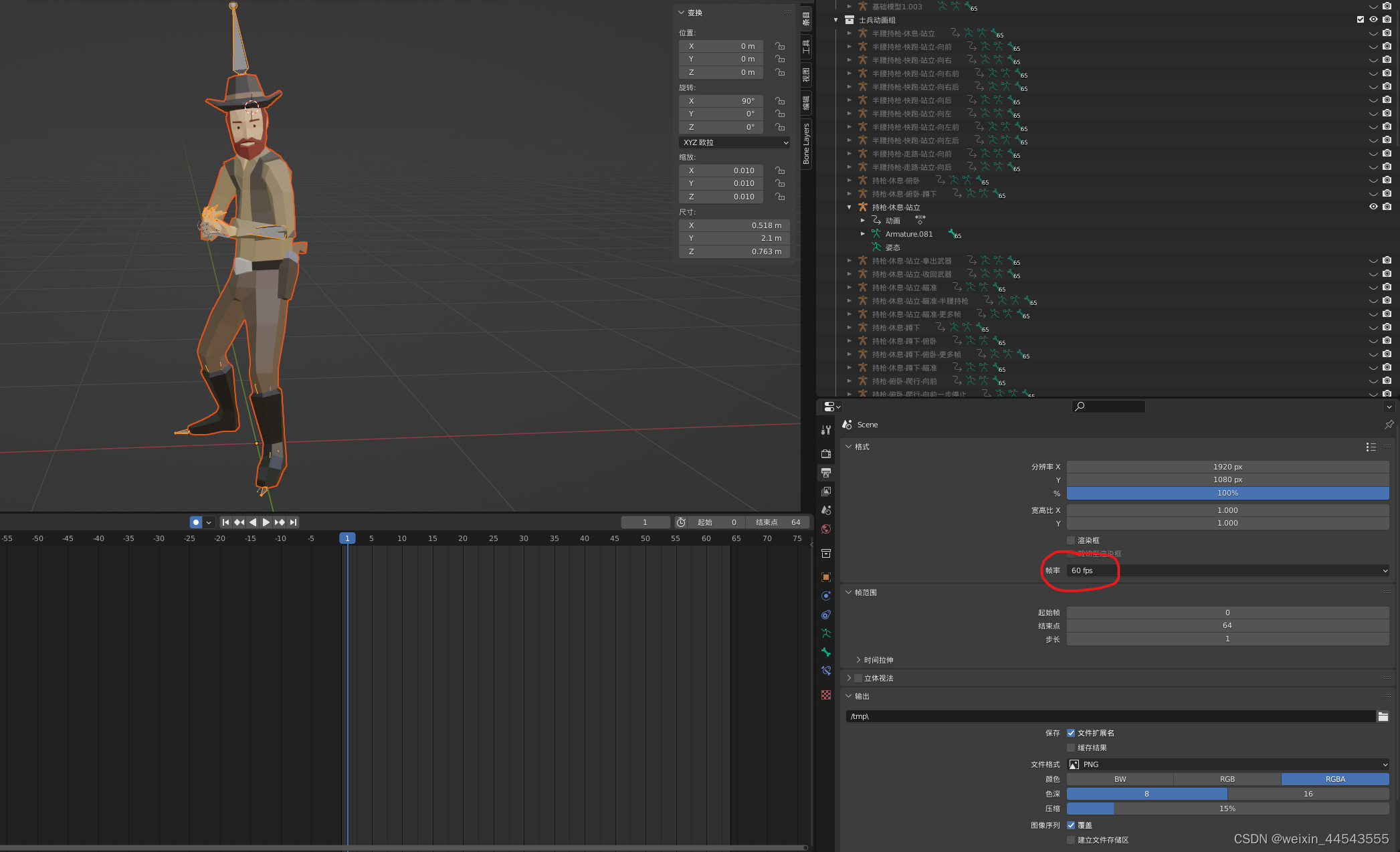
Task: Click the play animation button
Action: pyautogui.click(x=266, y=522)
